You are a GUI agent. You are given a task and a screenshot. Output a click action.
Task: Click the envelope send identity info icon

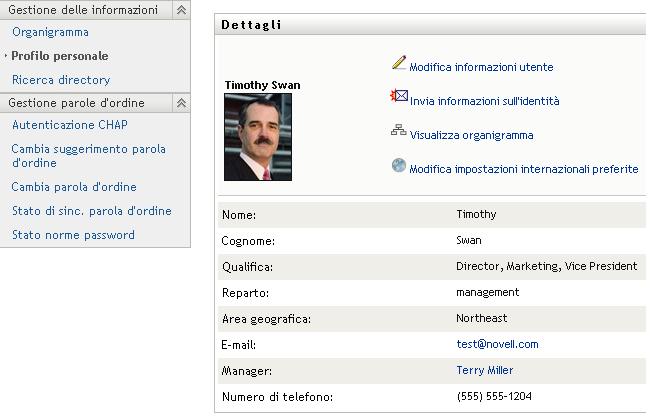pos(398,98)
